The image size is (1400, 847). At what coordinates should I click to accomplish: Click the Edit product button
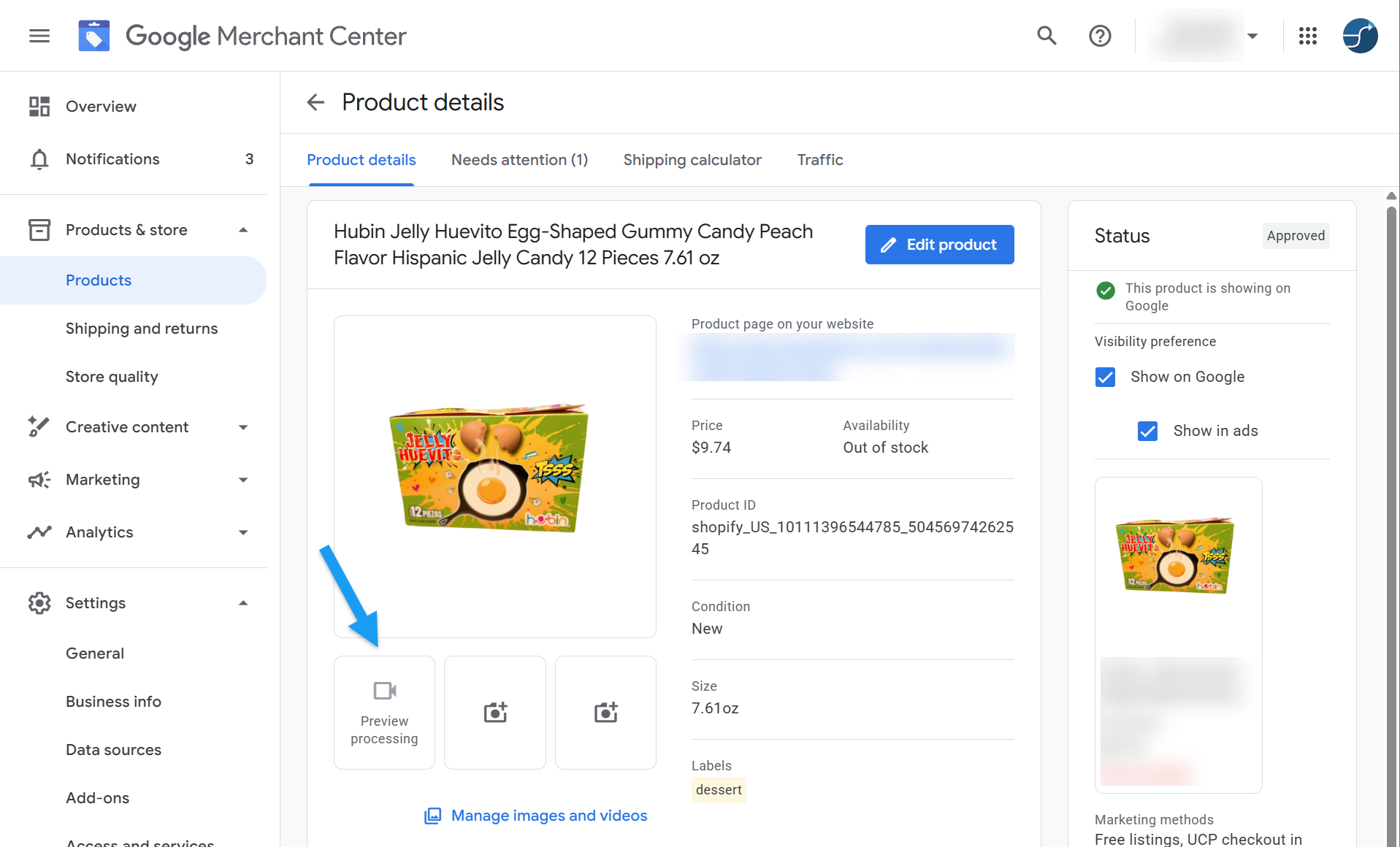[939, 245]
